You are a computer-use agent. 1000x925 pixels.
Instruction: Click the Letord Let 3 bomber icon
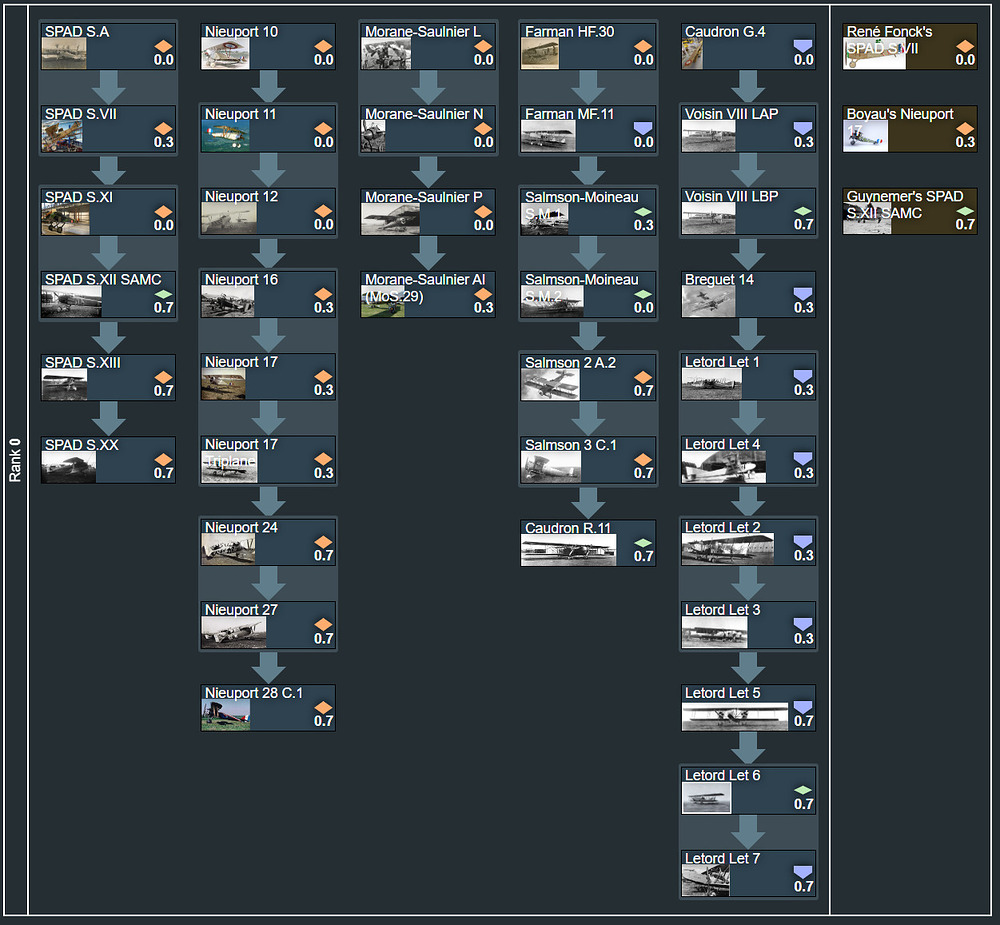(803, 624)
